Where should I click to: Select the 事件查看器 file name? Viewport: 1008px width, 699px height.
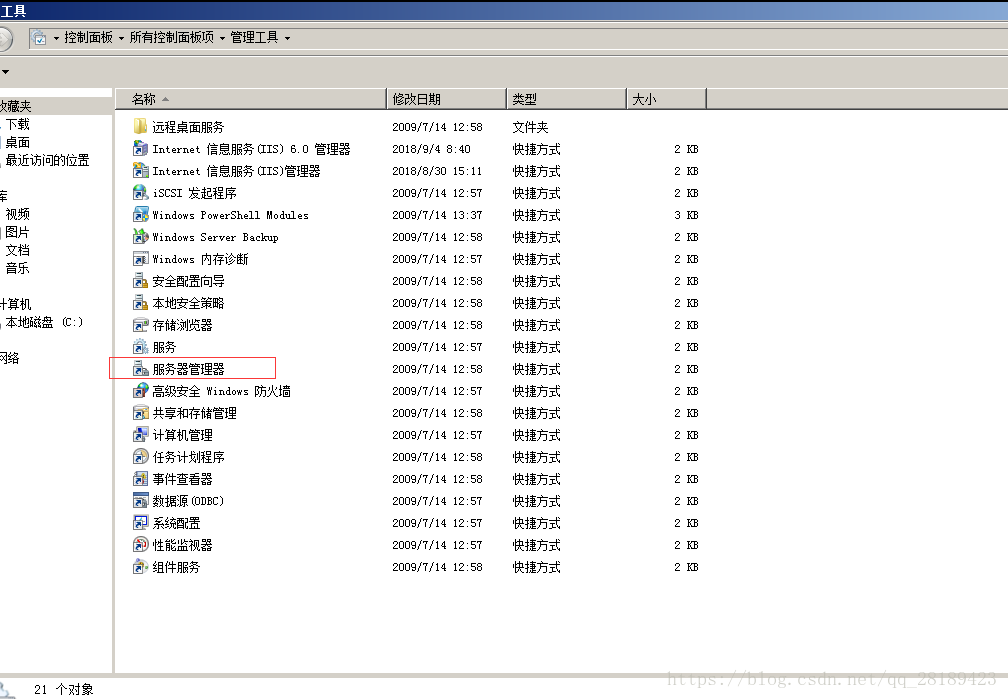[183, 479]
